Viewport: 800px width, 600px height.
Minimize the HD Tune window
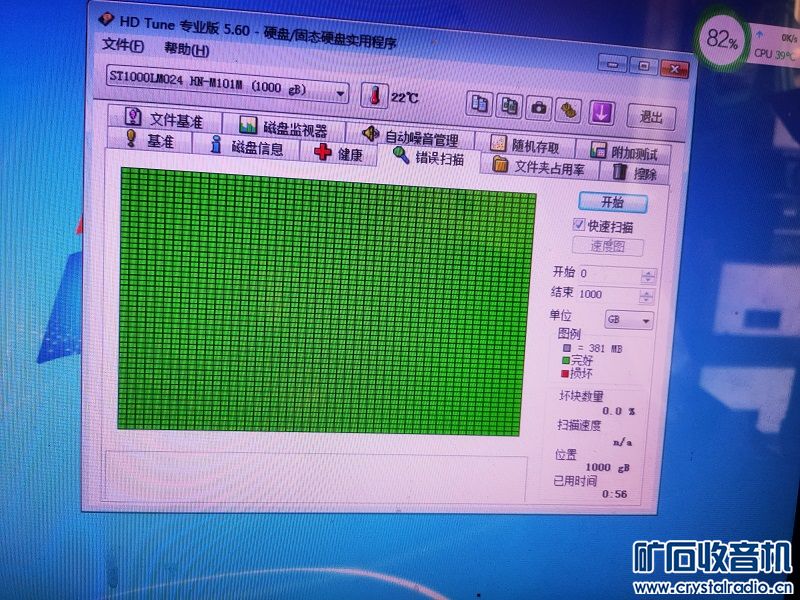(612, 64)
